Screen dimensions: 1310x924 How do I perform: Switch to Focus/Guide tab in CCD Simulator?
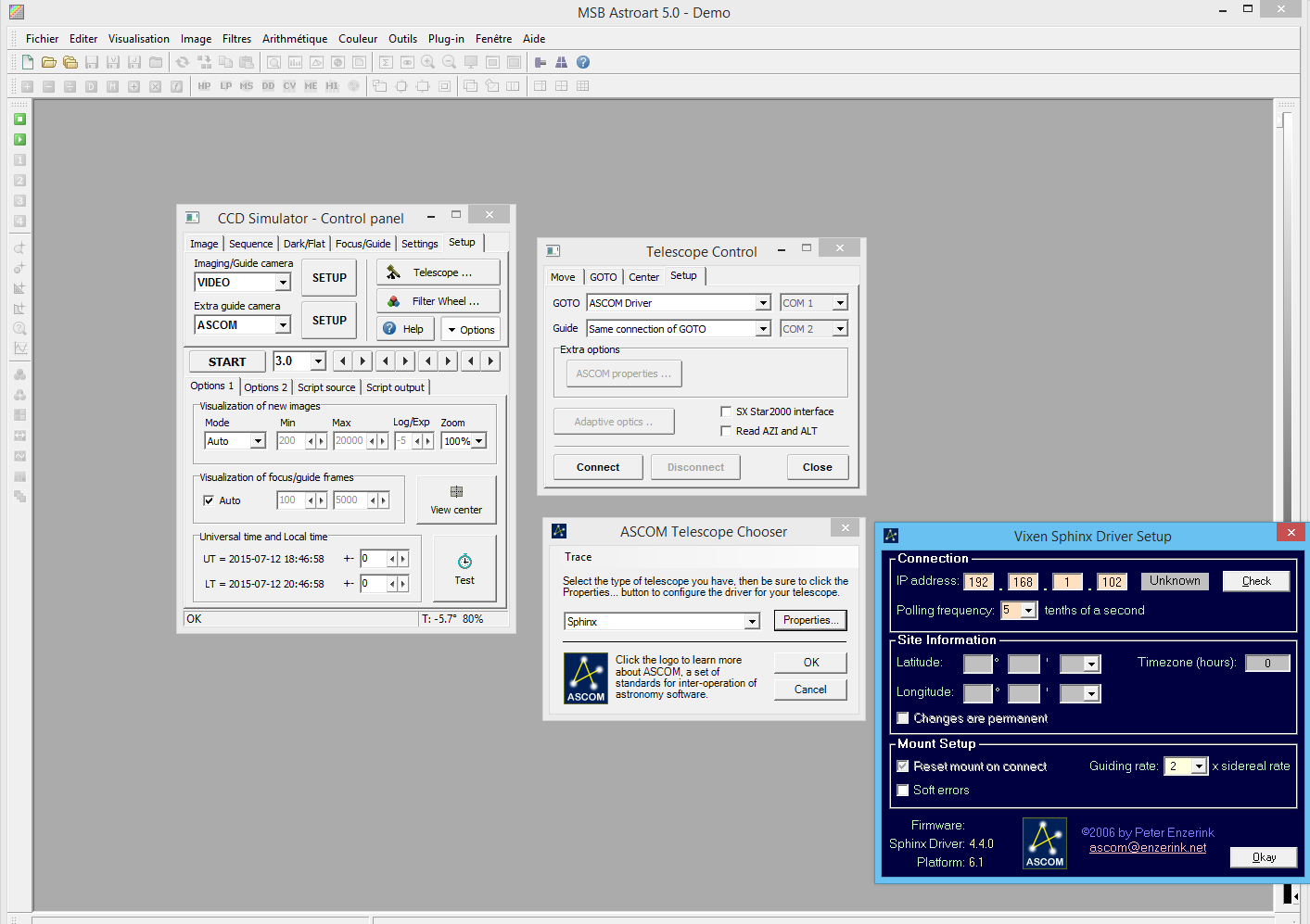click(362, 244)
